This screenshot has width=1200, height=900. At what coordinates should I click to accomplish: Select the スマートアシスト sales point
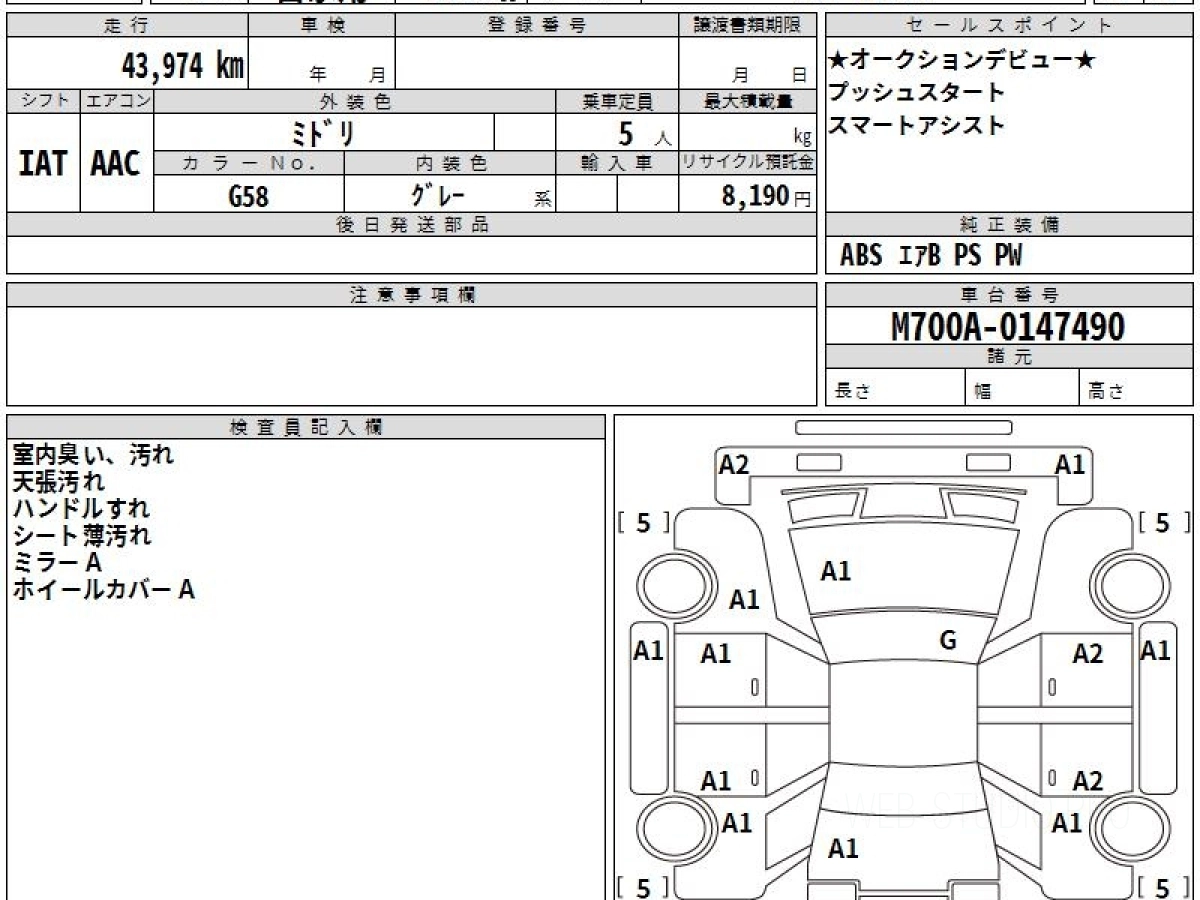(915, 126)
